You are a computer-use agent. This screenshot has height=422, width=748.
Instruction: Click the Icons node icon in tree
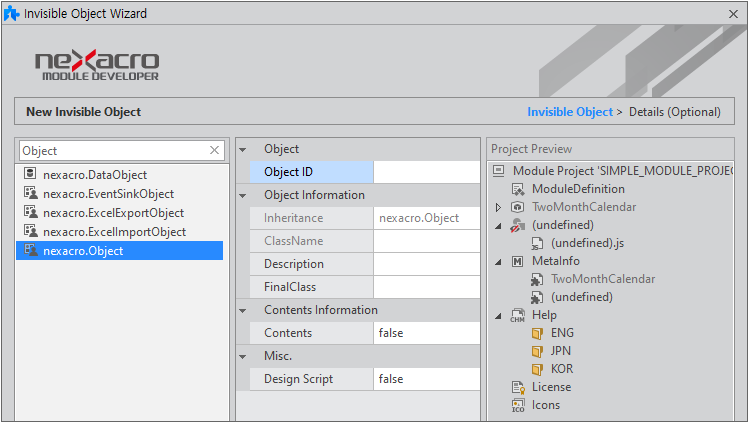click(518, 405)
